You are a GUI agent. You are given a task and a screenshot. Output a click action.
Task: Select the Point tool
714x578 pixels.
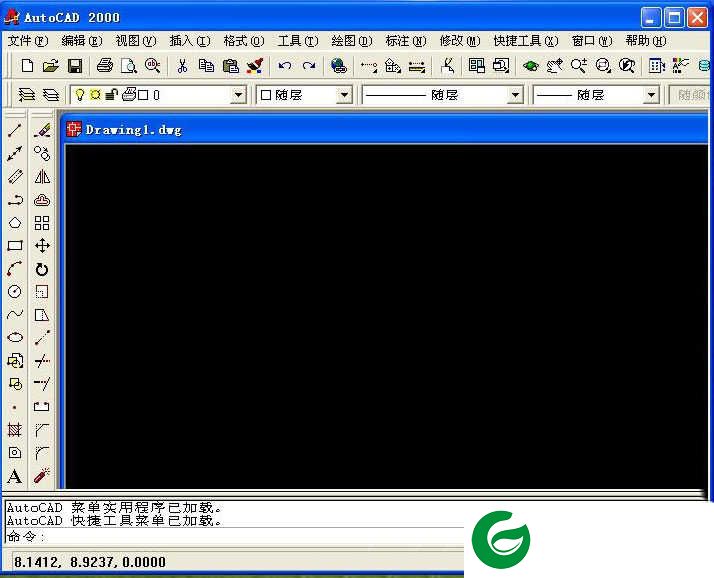[x=15, y=407]
